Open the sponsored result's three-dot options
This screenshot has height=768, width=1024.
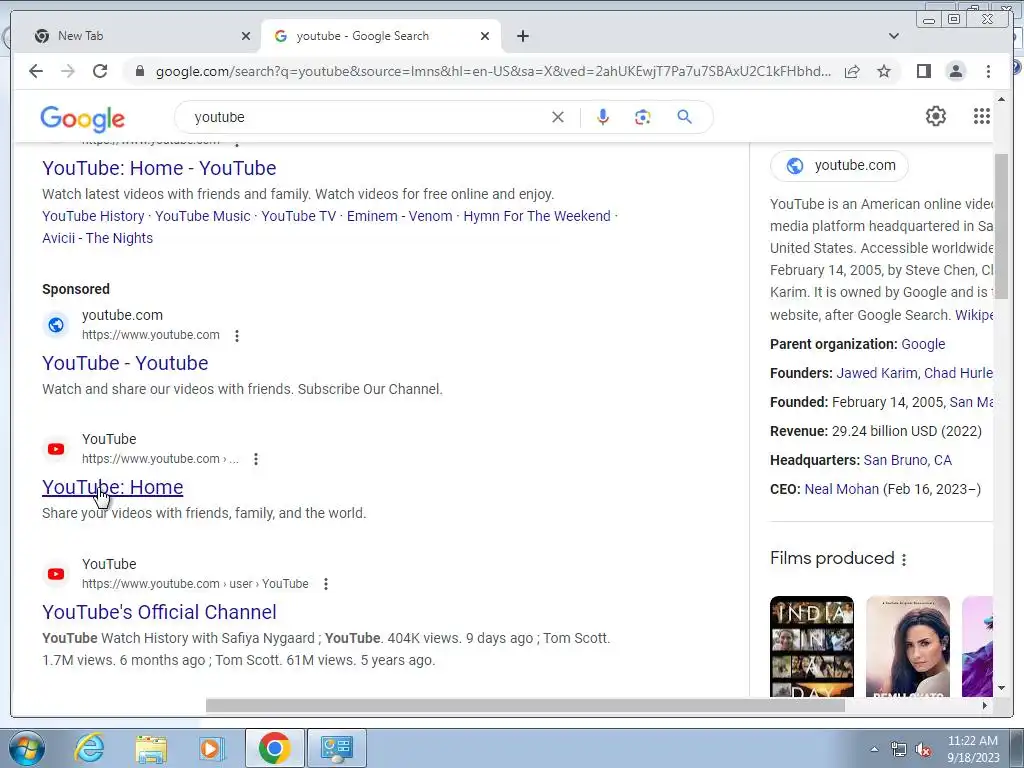236,336
